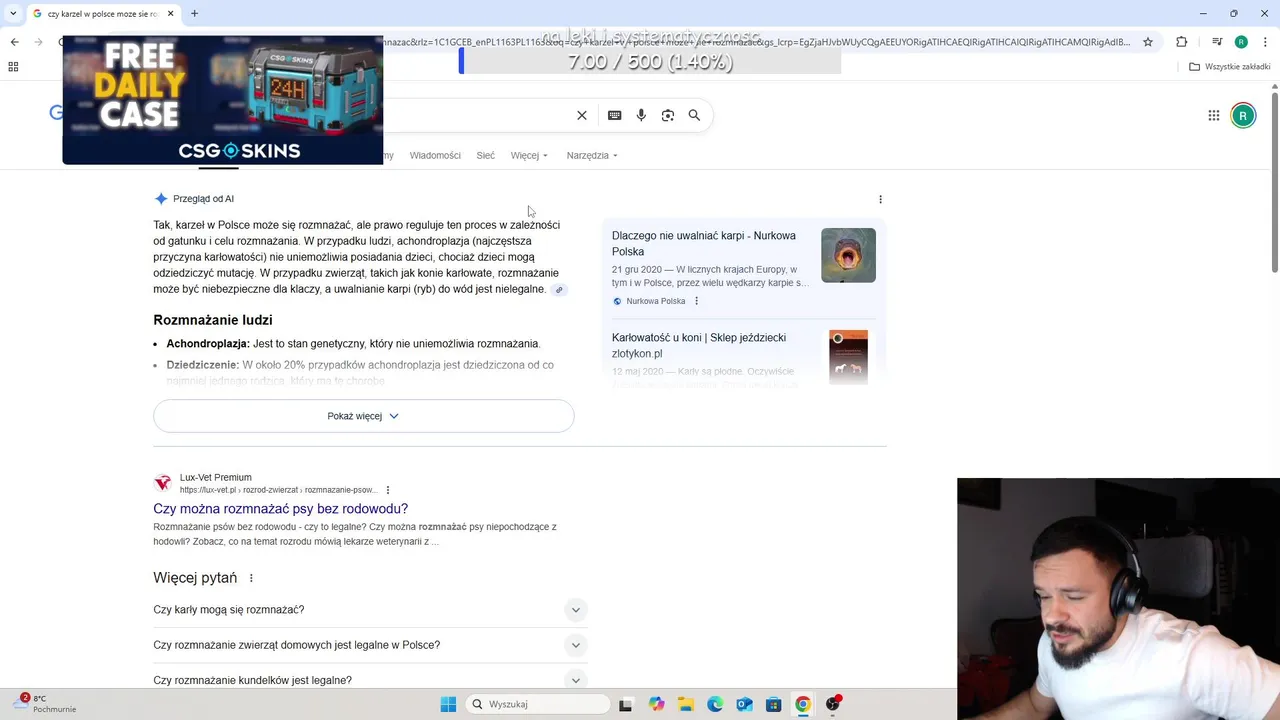This screenshot has width=1280, height=720.
Task: Expand 'Czy rozmnażanie kundelków jest legalne?' question
Action: click(370, 680)
